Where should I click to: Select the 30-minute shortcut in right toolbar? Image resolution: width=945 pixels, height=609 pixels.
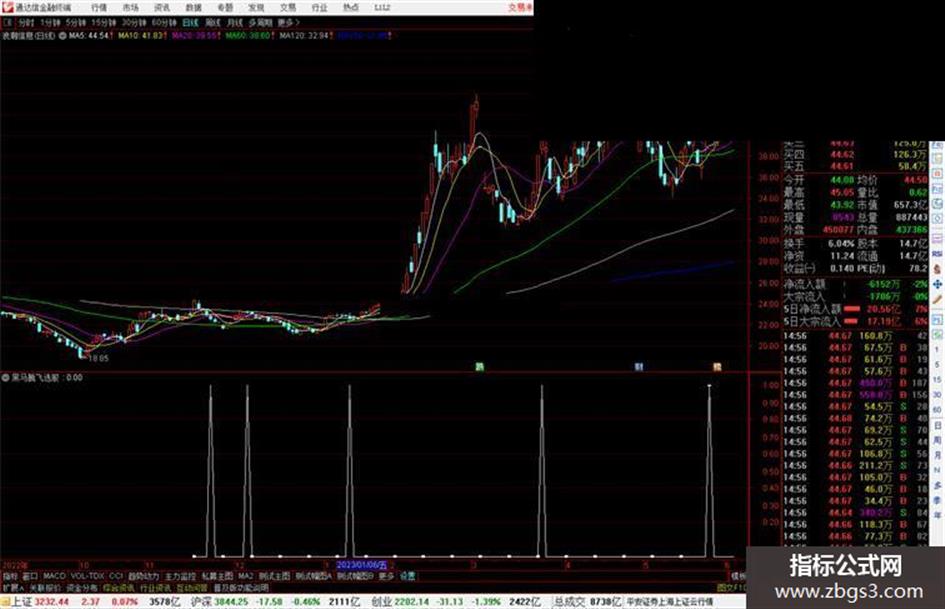coord(937,395)
